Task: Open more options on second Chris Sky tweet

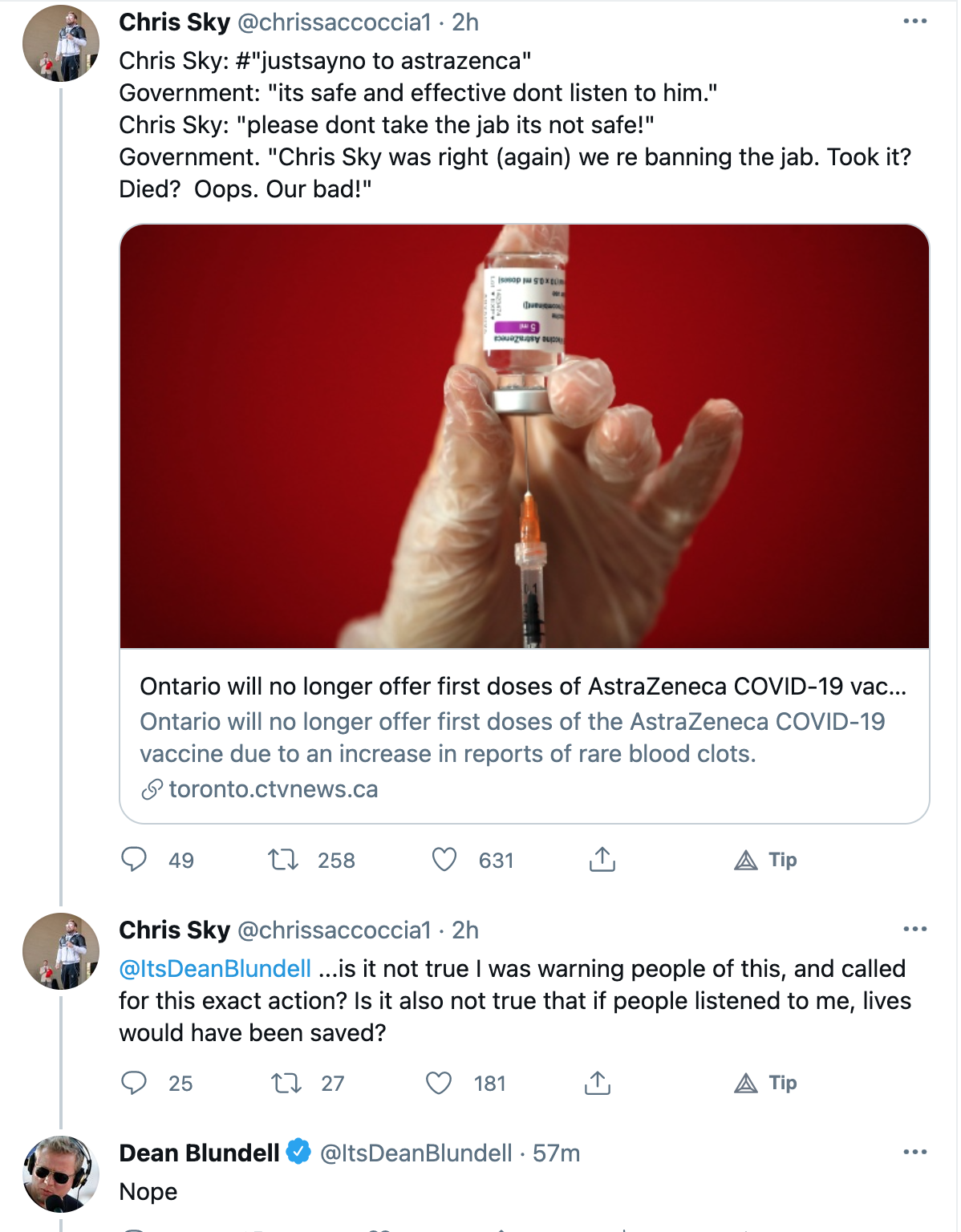Action: pos(914,930)
